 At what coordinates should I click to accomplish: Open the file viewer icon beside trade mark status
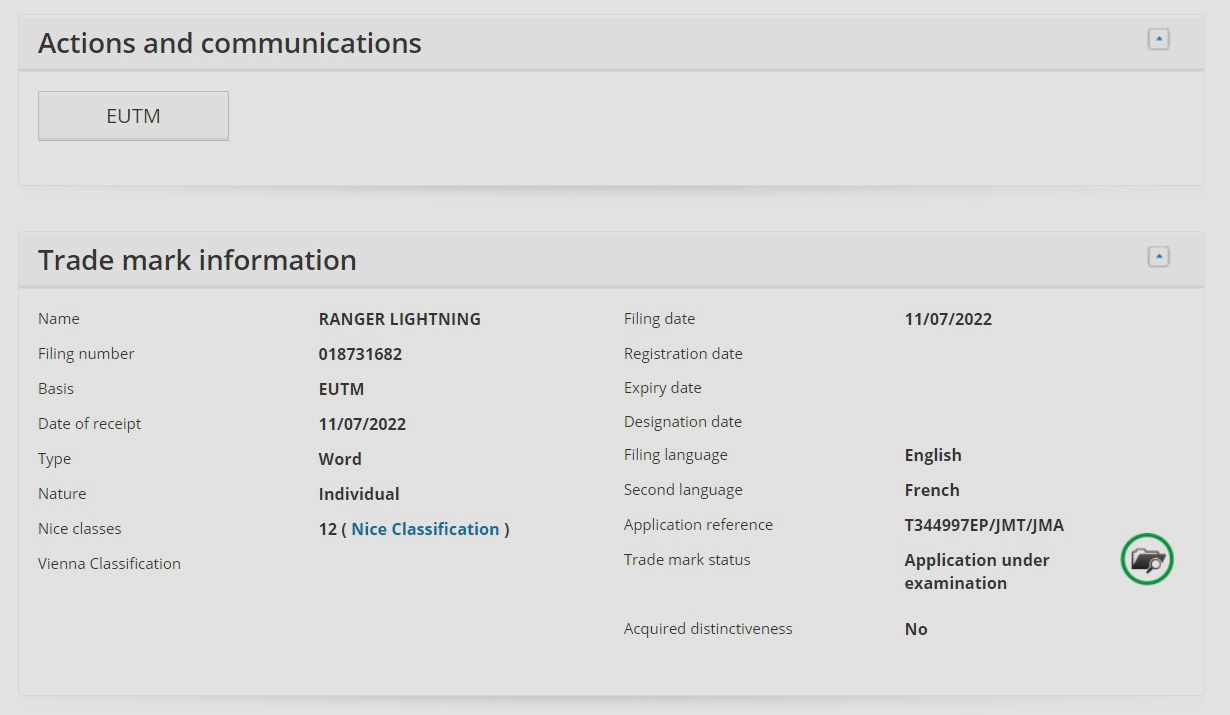coord(1147,560)
